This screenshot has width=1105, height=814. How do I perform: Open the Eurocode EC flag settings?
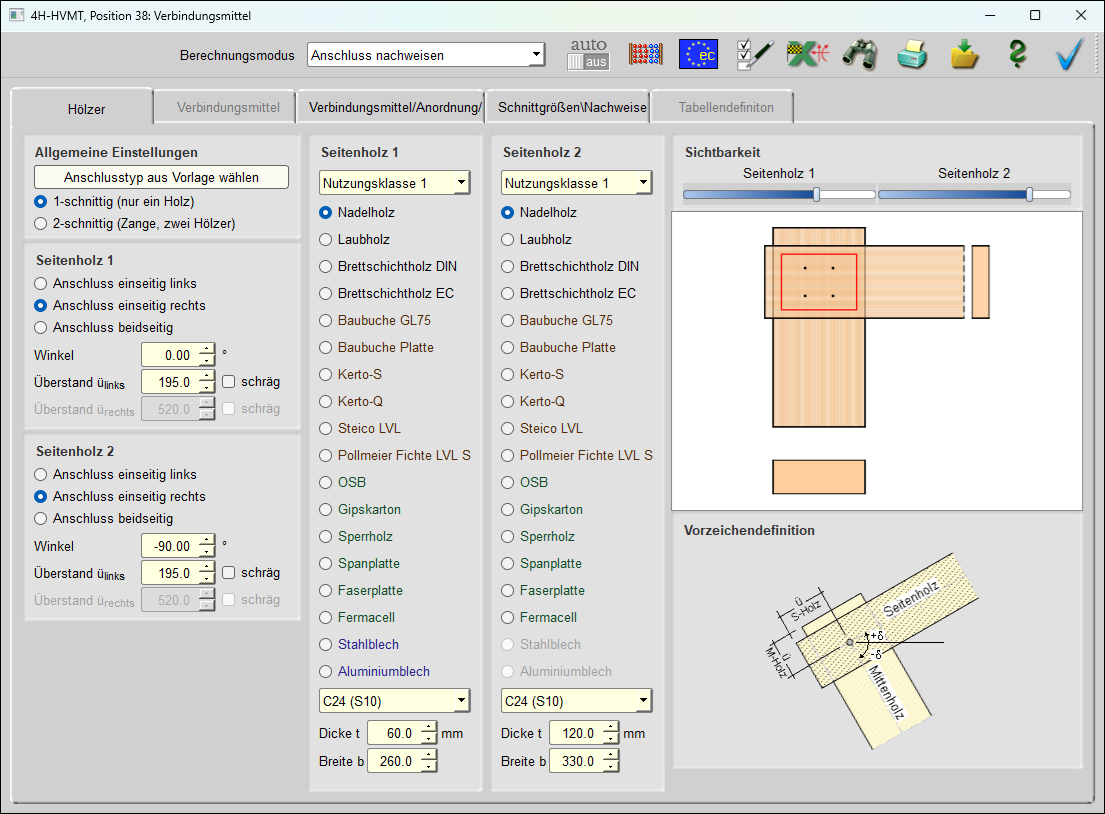click(x=698, y=54)
